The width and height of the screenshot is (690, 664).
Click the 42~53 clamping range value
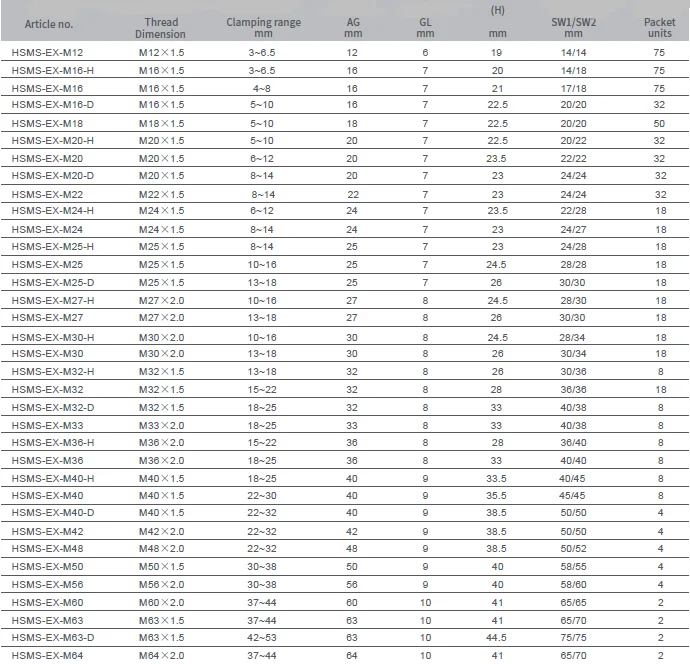(x=263, y=637)
